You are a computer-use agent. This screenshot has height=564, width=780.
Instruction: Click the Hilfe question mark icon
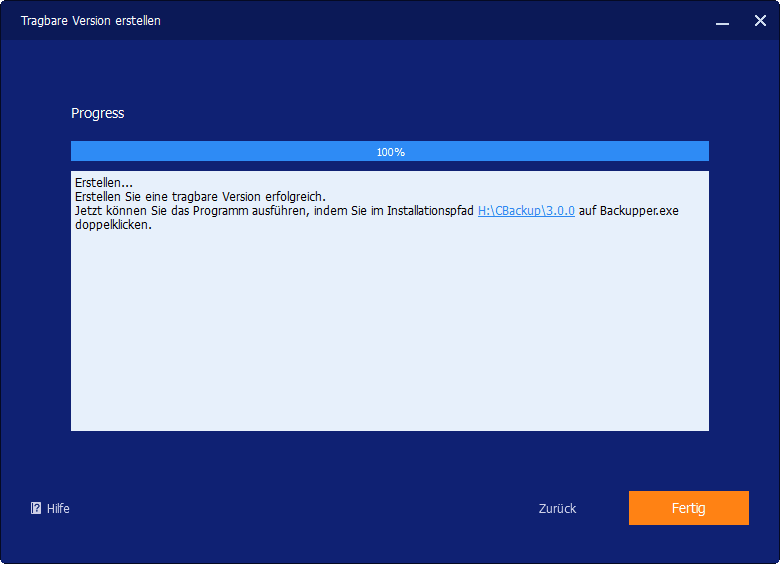tap(36, 509)
